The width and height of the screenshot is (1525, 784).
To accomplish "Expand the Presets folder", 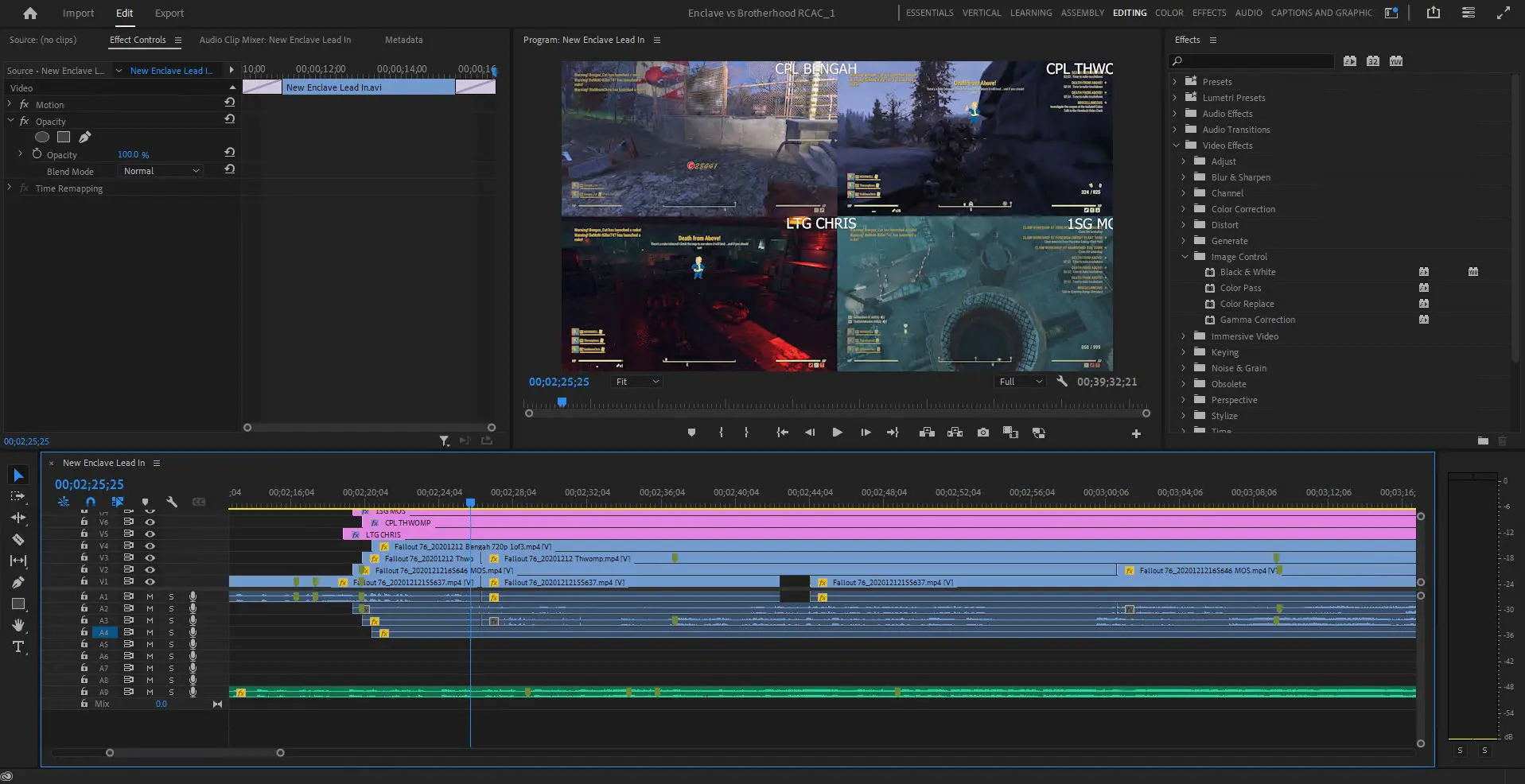I will 1175,81.
